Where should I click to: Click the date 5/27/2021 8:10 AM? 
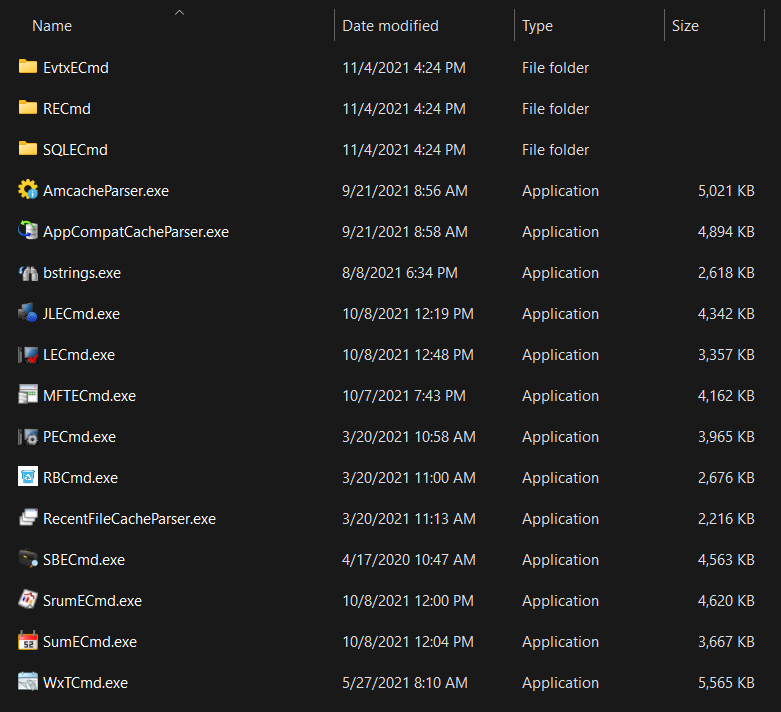(x=405, y=683)
